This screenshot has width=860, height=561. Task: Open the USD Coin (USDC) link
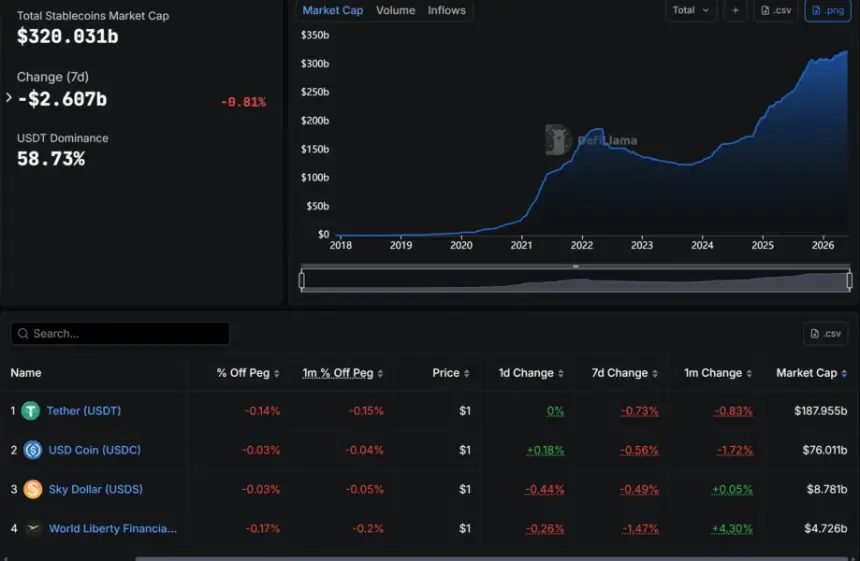coord(94,450)
